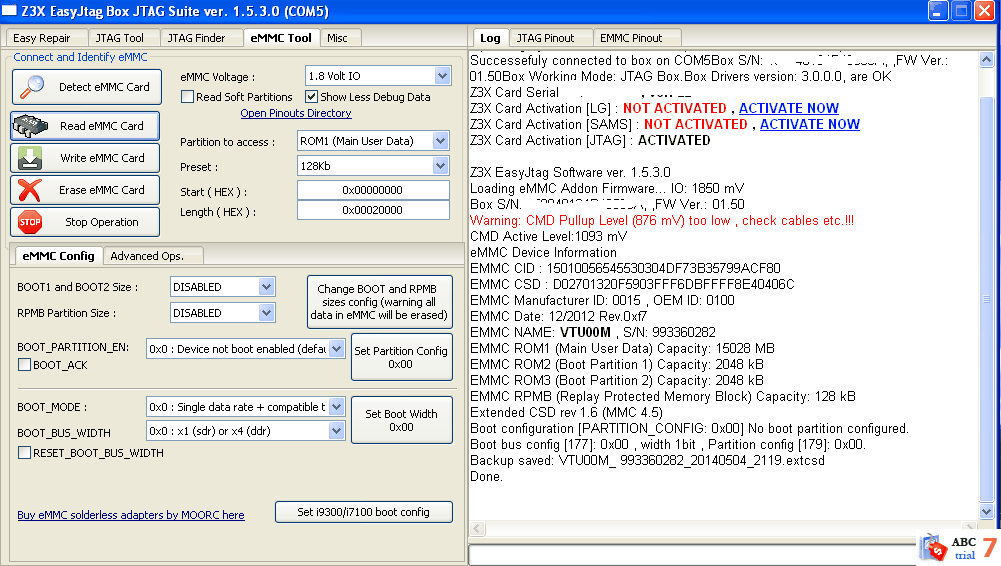The width and height of the screenshot is (1001, 566).
Task: Click the Start (HEX) input field
Action: (x=373, y=190)
